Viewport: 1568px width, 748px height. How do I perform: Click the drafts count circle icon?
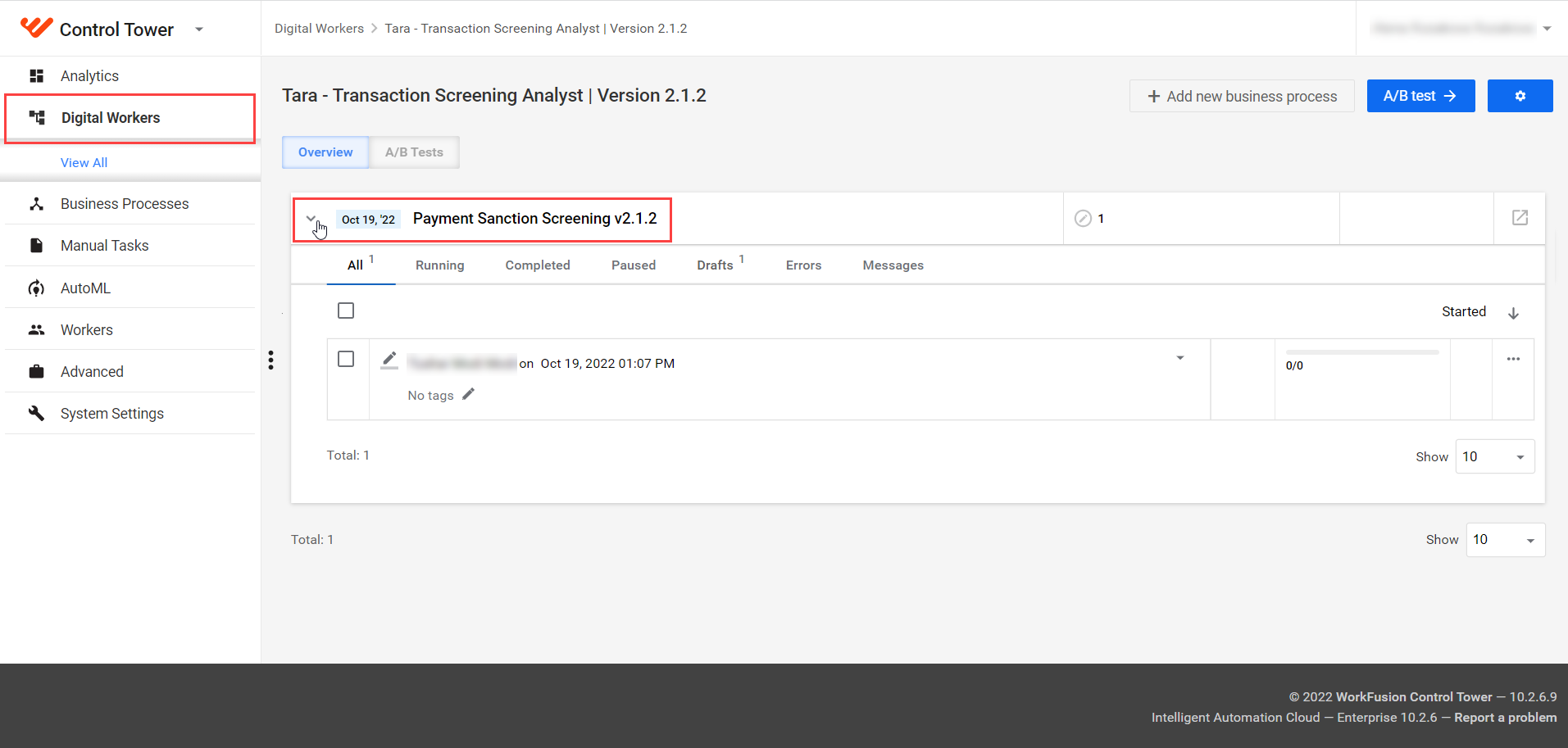tap(1083, 218)
